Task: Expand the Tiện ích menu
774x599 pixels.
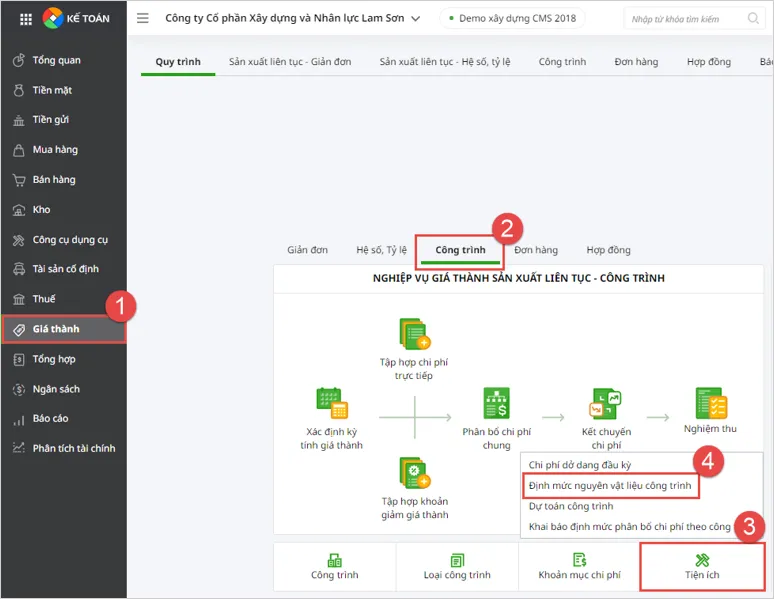Action: [702, 566]
